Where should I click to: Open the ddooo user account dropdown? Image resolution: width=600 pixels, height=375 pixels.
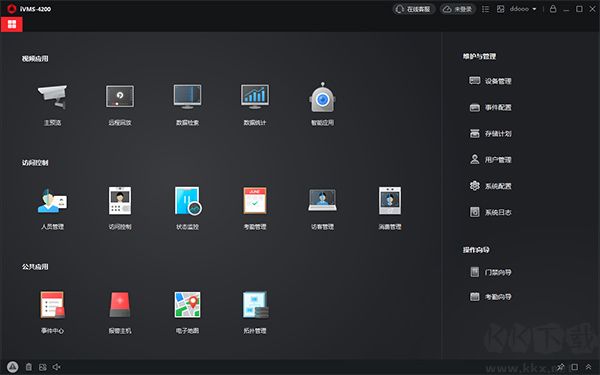[523, 9]
